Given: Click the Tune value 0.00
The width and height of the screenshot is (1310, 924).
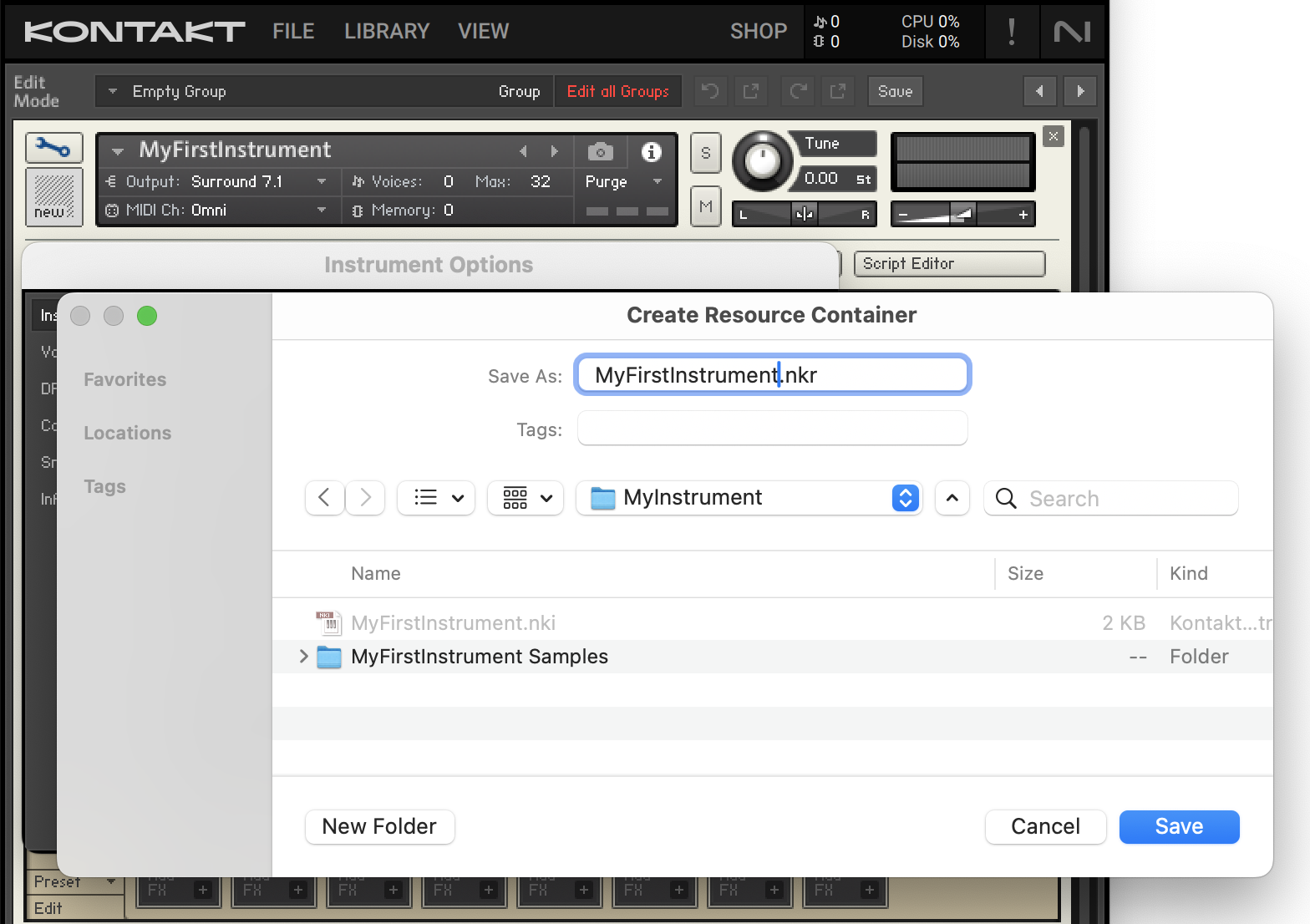Looking at the screenshot, I should tap(820, 178).
